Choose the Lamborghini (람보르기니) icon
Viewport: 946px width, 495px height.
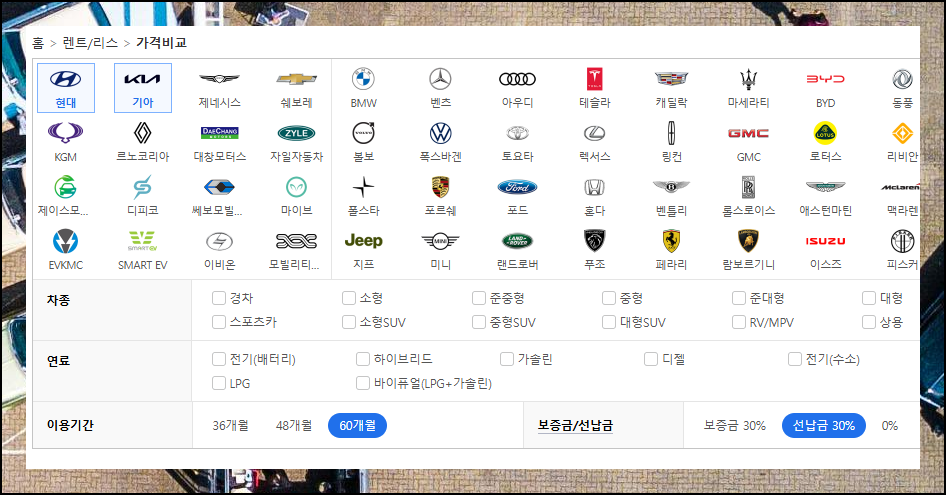(748, 241)
